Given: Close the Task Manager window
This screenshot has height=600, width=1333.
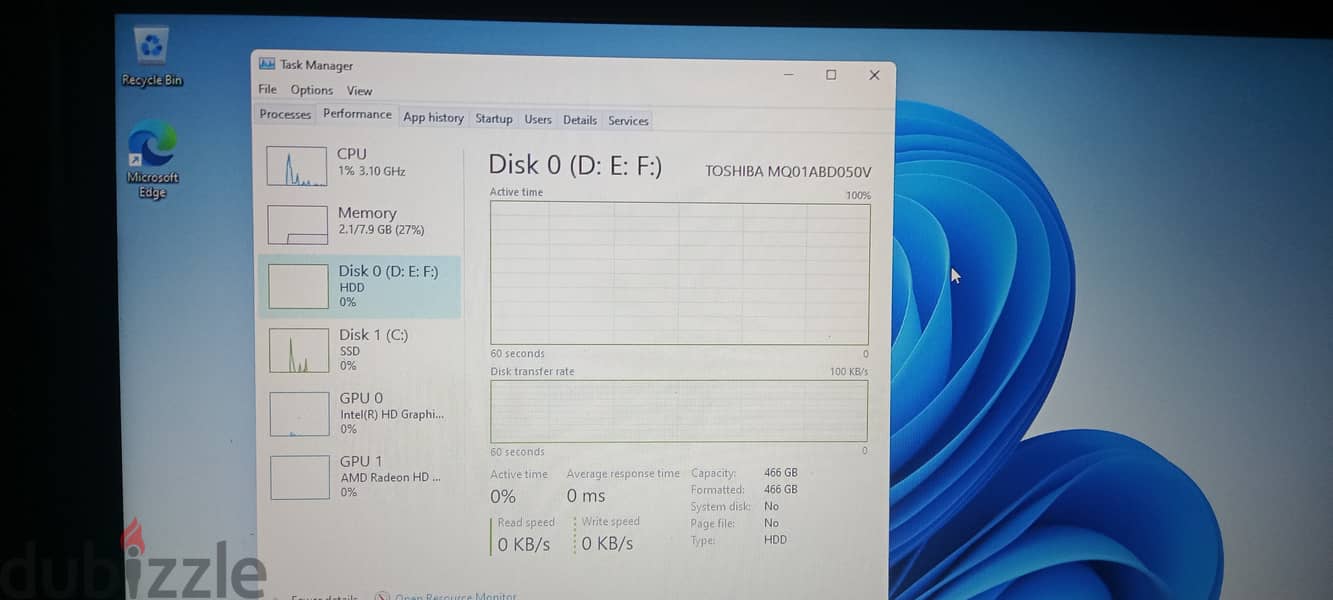Looking at the screenshot, I should tap(874, 75).
